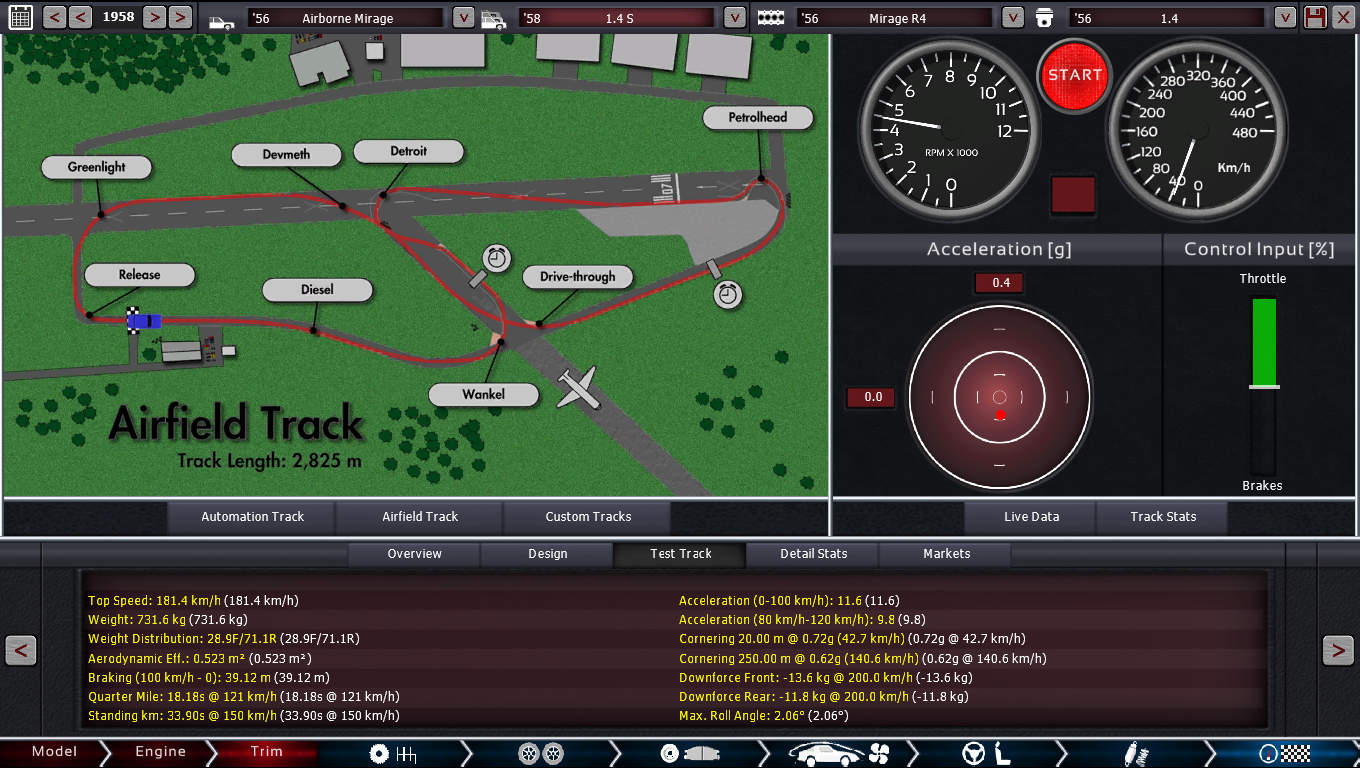Show the Track Stats panel
Image resolution: width=1360 pixels, height=768 pixels.
click(x=1162, y=517)
